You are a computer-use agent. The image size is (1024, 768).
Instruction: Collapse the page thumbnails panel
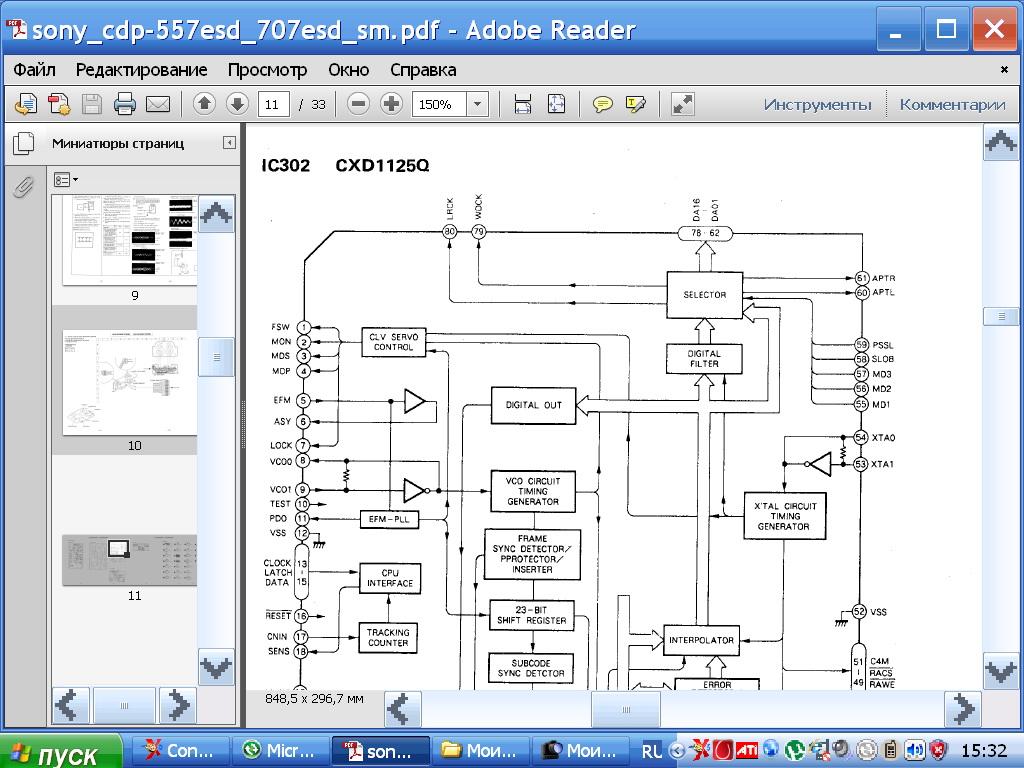click(229, 143)
